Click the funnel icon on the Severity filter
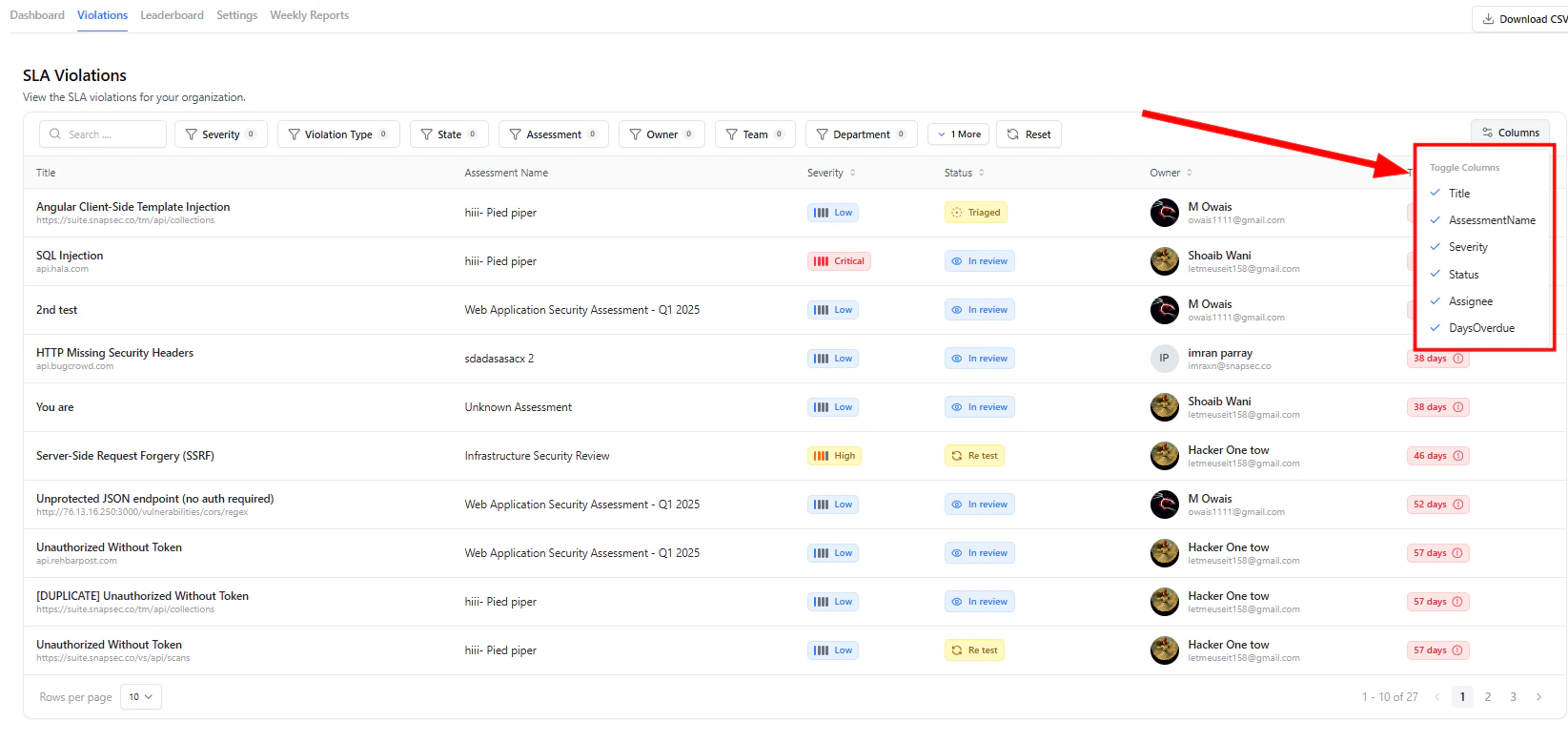1568x742 pixels. [192, 134]
